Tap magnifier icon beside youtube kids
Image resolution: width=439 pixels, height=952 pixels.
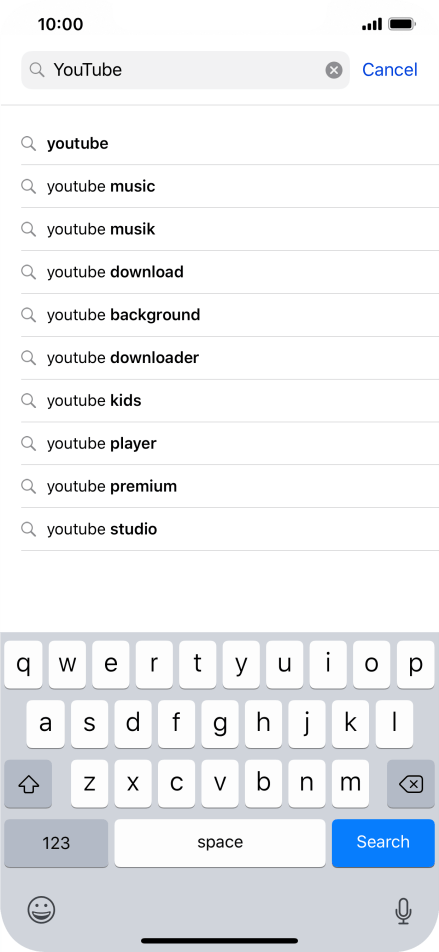tap(29, 400)
